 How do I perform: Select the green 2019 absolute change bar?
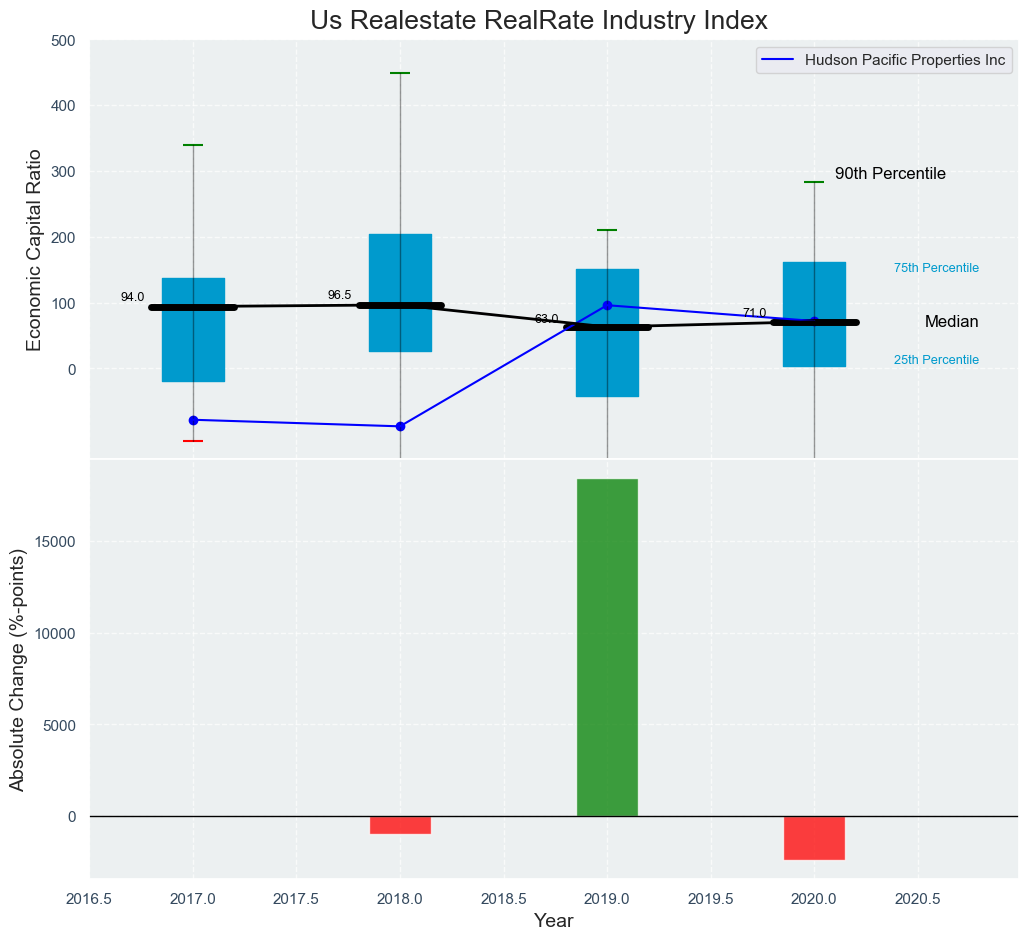[607, 647]
